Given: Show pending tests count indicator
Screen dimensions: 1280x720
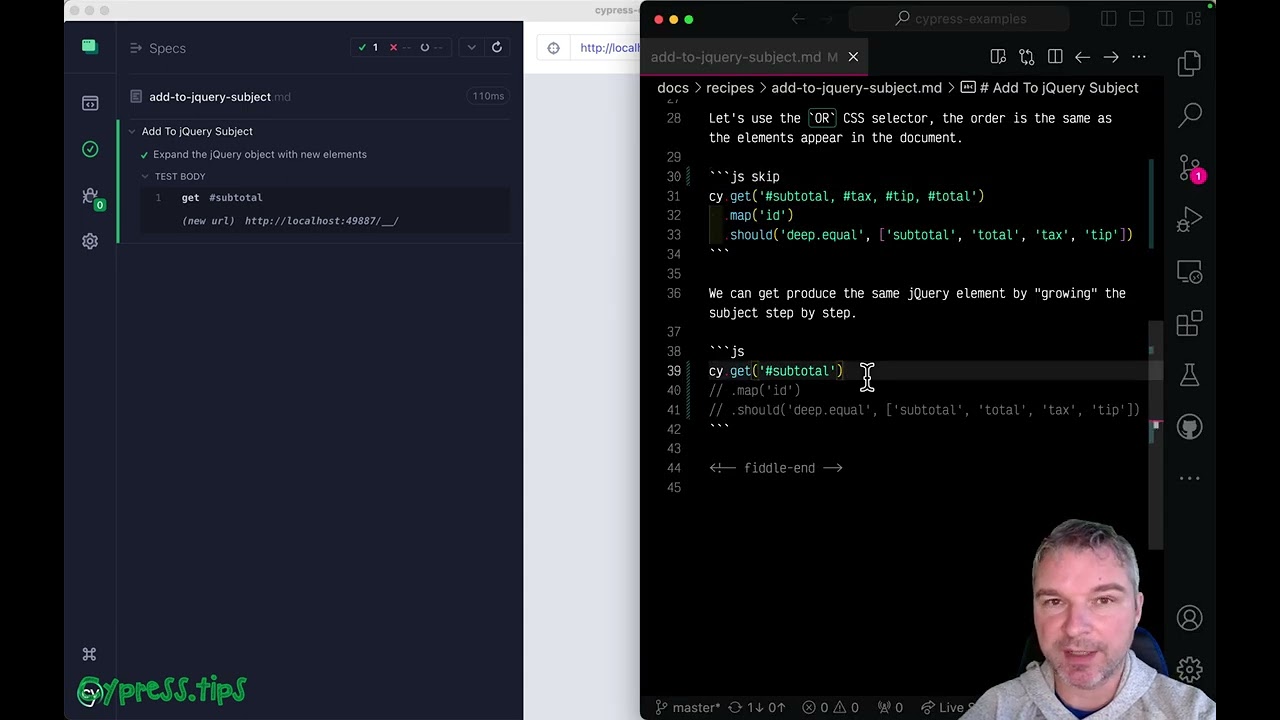Looking at the screenshot, I should [x=431, y=47].
